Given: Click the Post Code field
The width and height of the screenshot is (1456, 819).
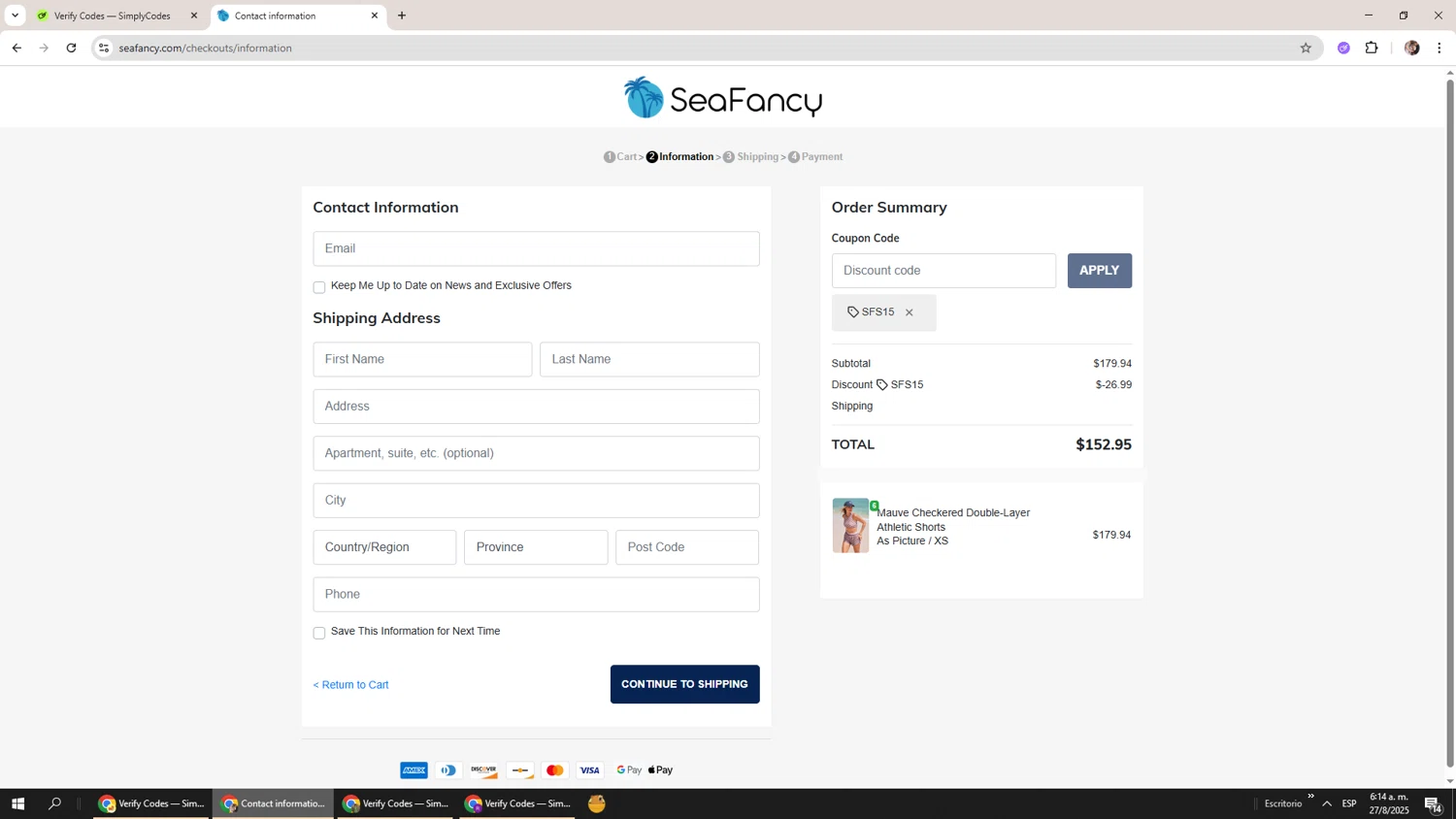Looking at the screenshot, I should coord(687,547).
